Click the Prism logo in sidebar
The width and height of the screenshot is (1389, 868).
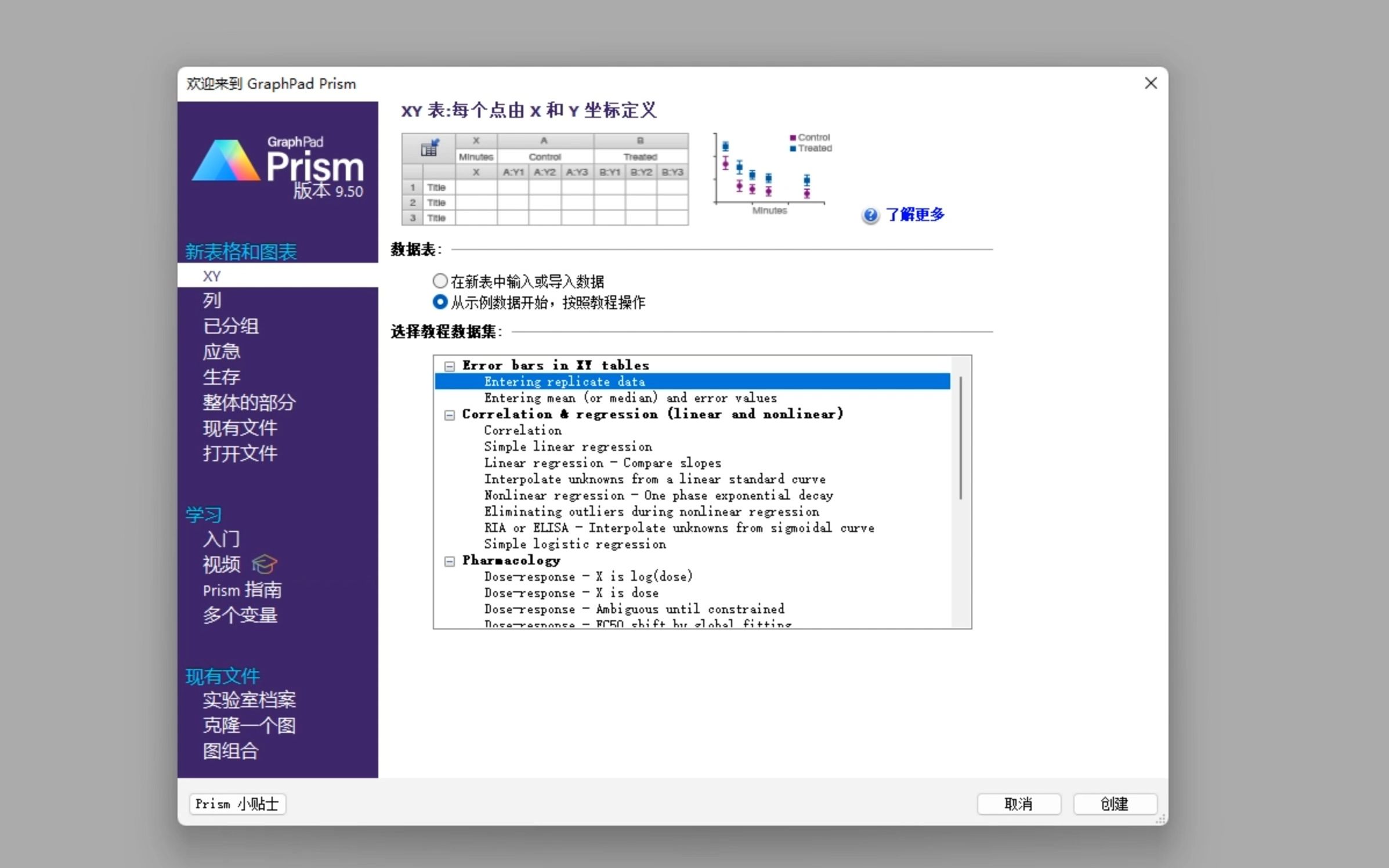[278, 168]
